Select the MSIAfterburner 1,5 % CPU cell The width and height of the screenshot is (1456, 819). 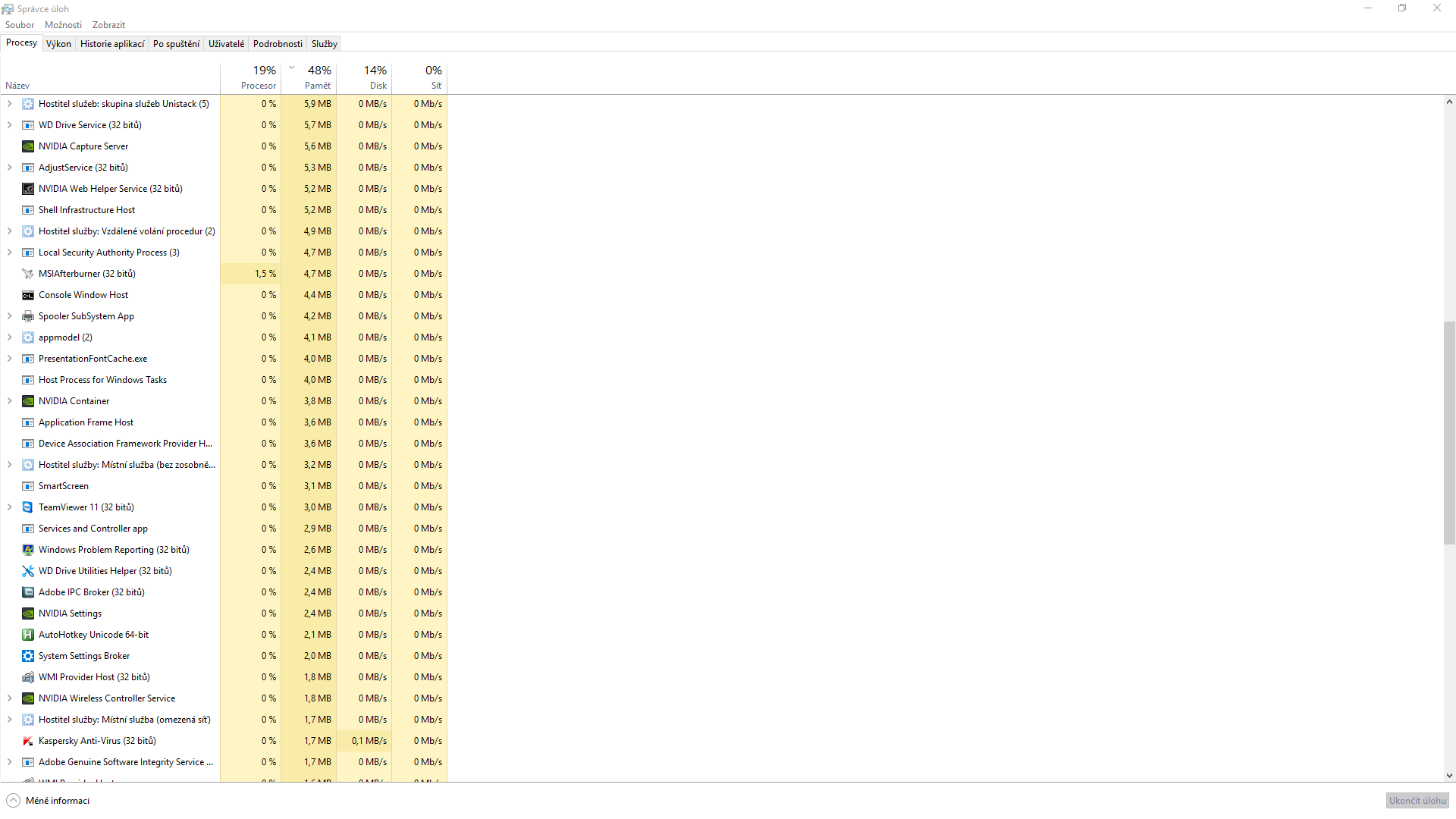251,274
